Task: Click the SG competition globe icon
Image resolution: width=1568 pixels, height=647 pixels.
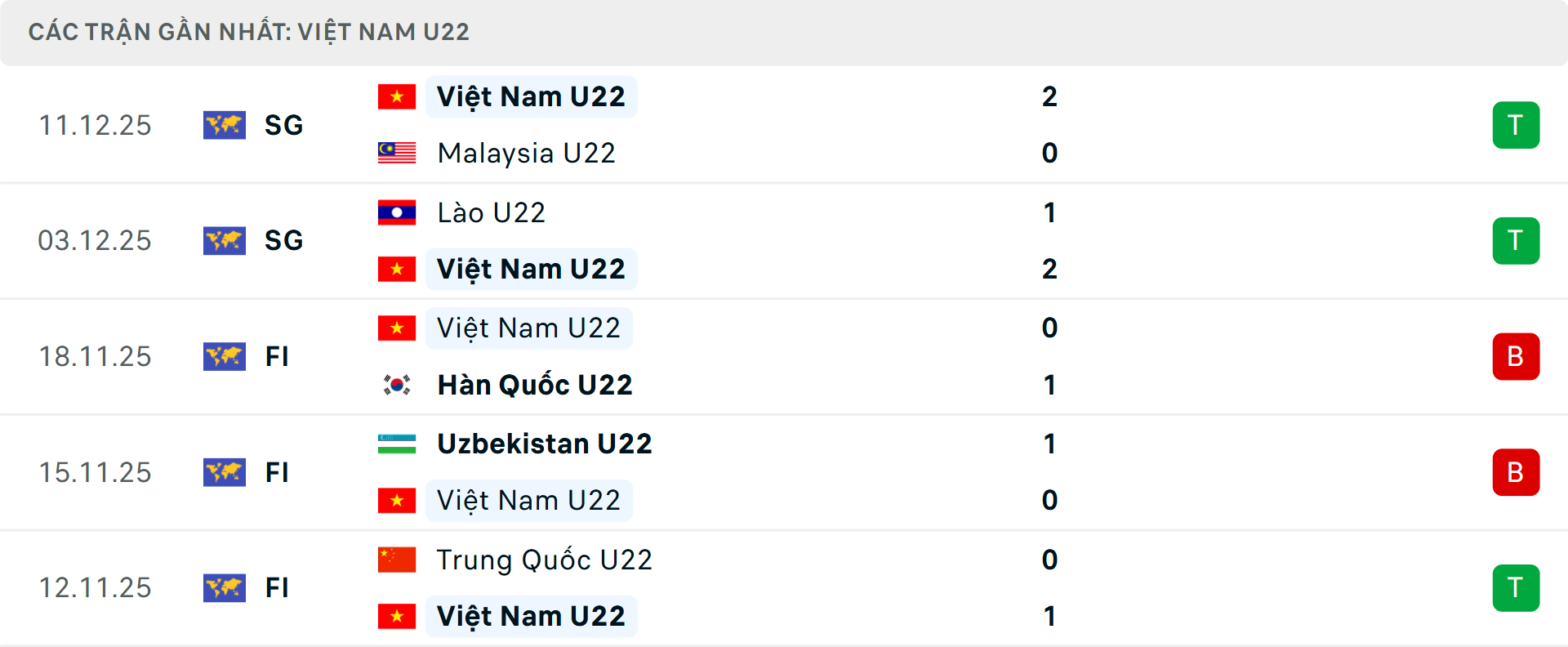Action: [225, 125]
